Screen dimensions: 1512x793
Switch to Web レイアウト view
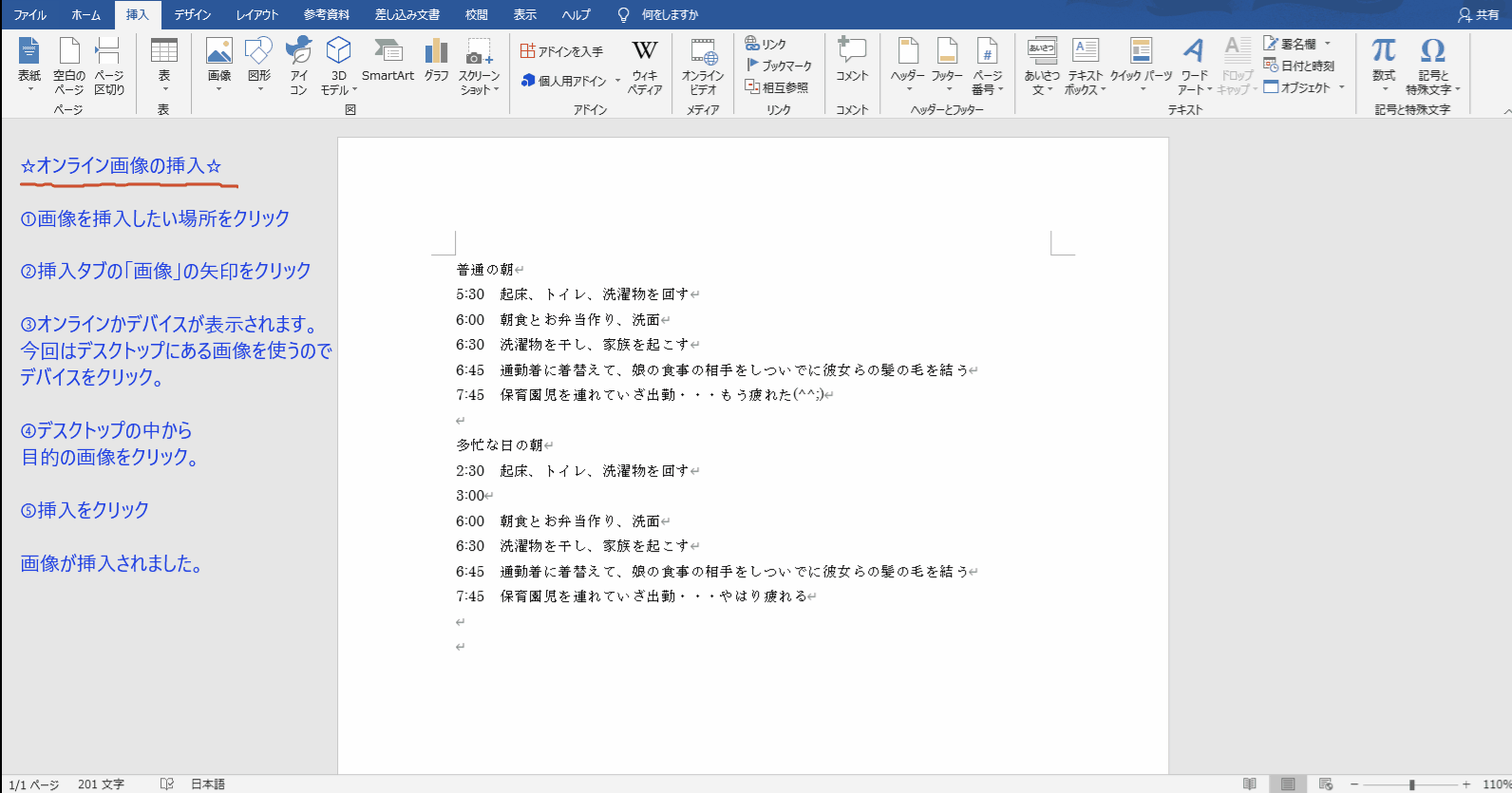1326,784
